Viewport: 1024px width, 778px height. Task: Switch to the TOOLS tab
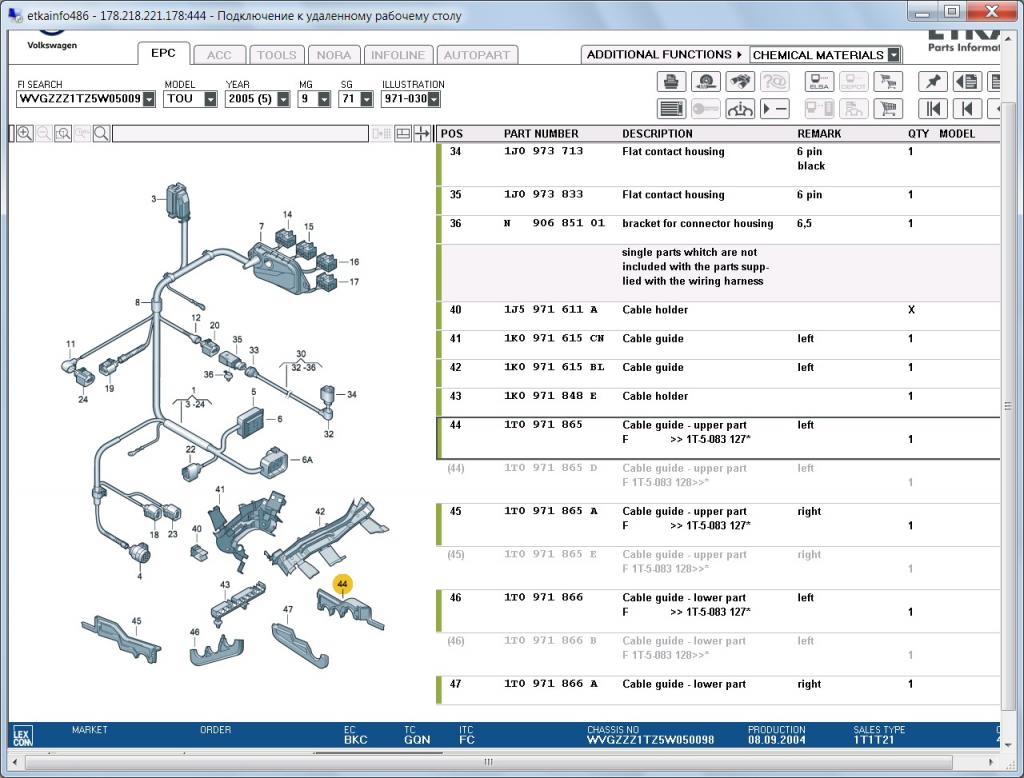[276, 56]
